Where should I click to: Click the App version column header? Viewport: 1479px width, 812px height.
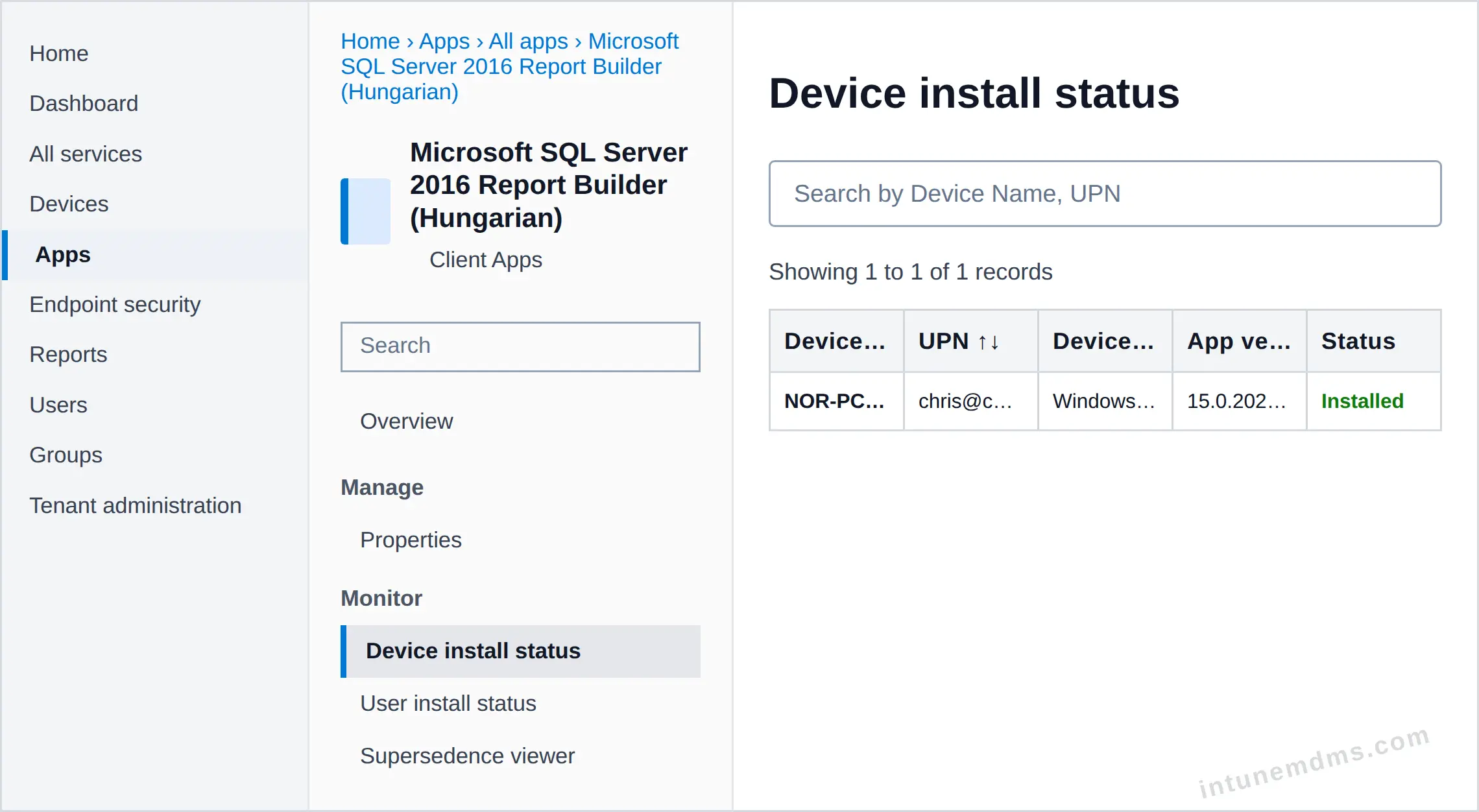1239,341
